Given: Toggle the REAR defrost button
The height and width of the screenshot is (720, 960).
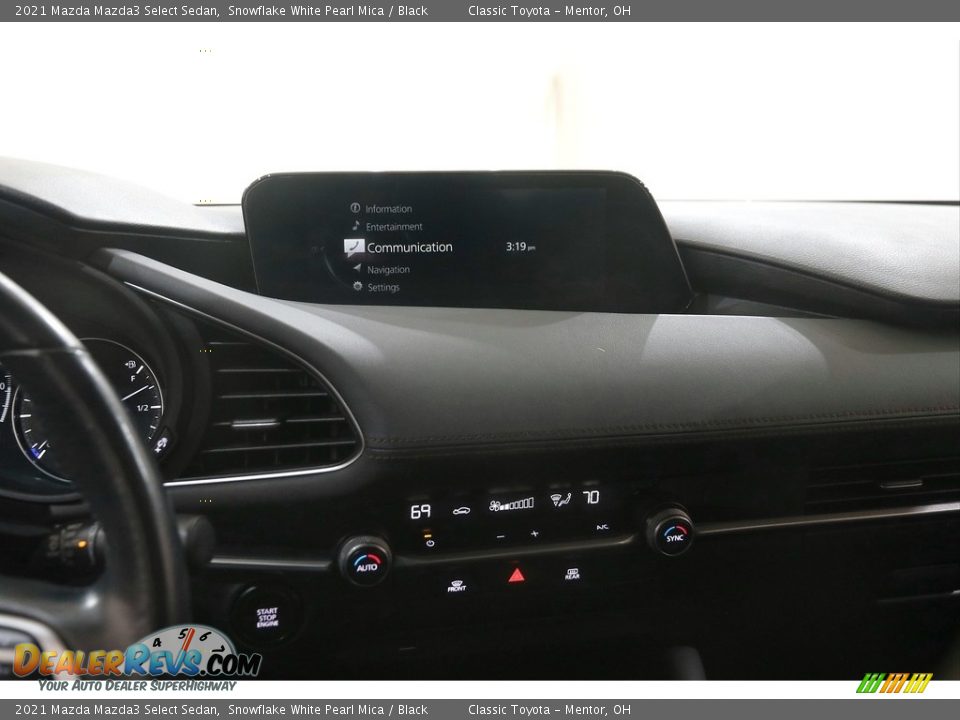Looking at the screenshot, I should tap(571, 574).
